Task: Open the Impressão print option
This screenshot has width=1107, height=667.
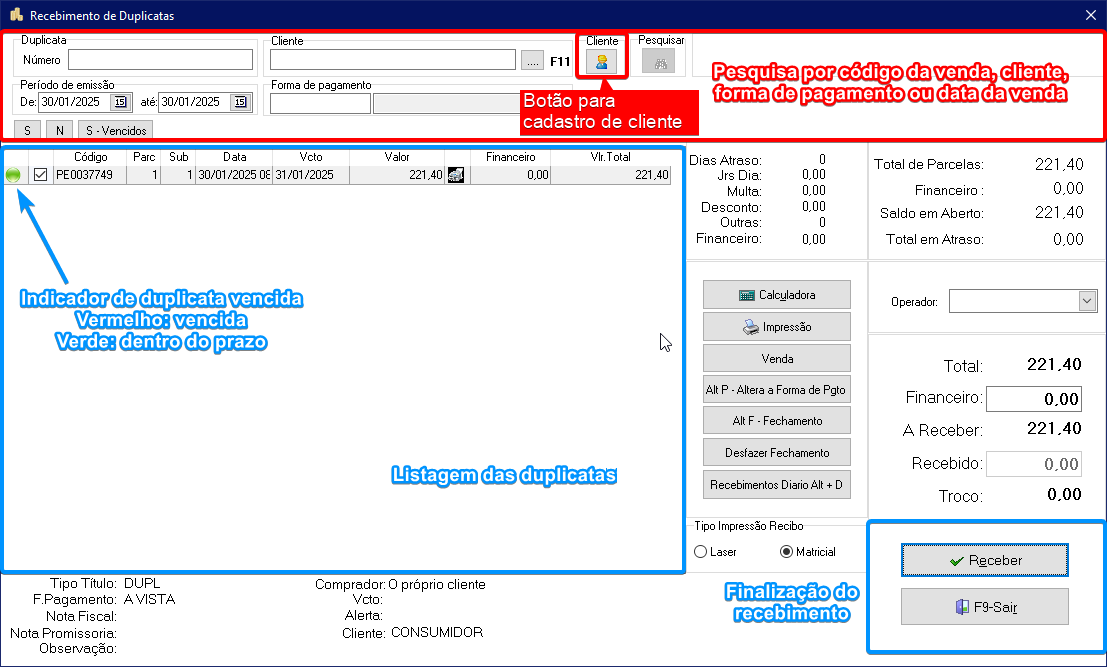Action: pos(777,327)
